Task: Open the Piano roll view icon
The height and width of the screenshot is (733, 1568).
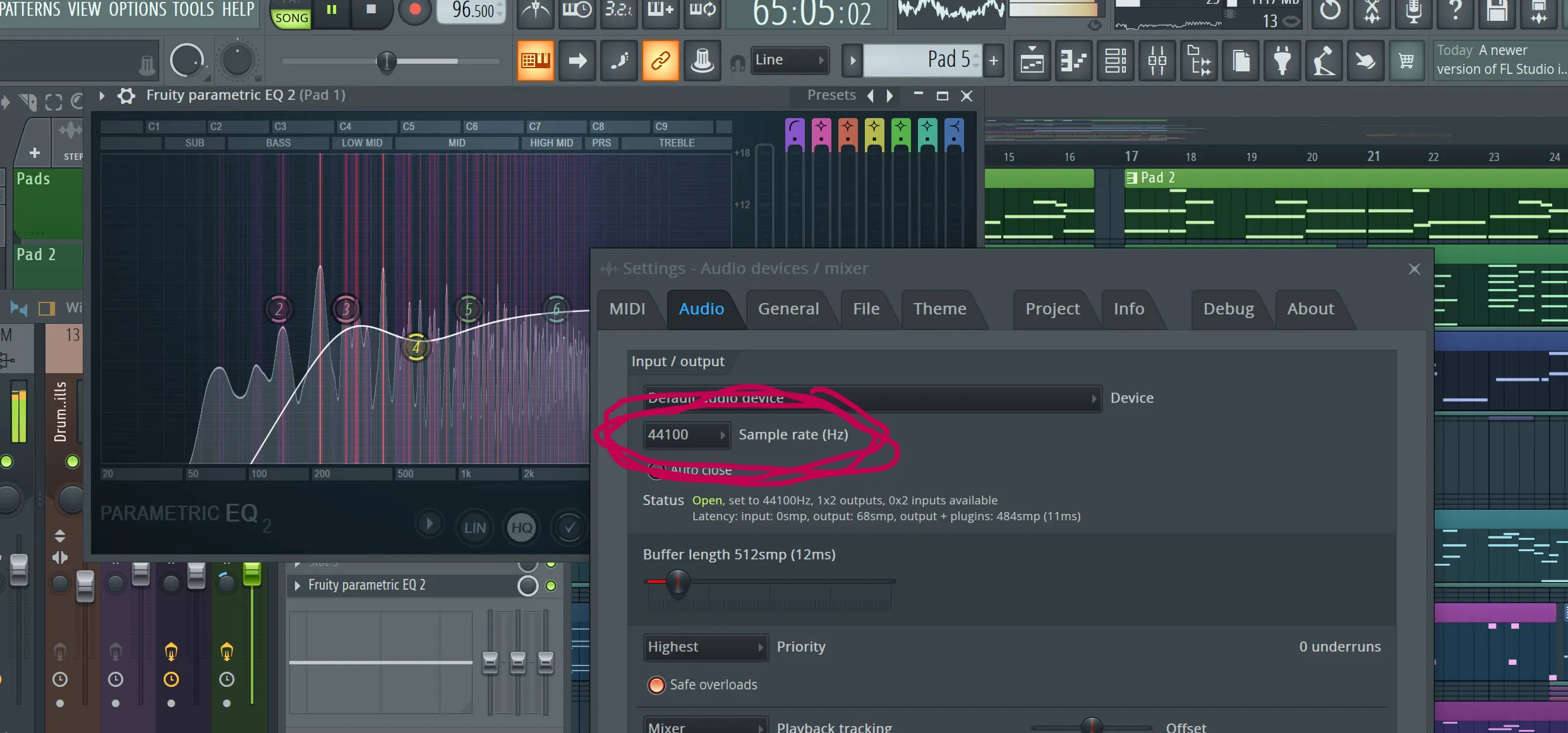Action: (1073, 61)
